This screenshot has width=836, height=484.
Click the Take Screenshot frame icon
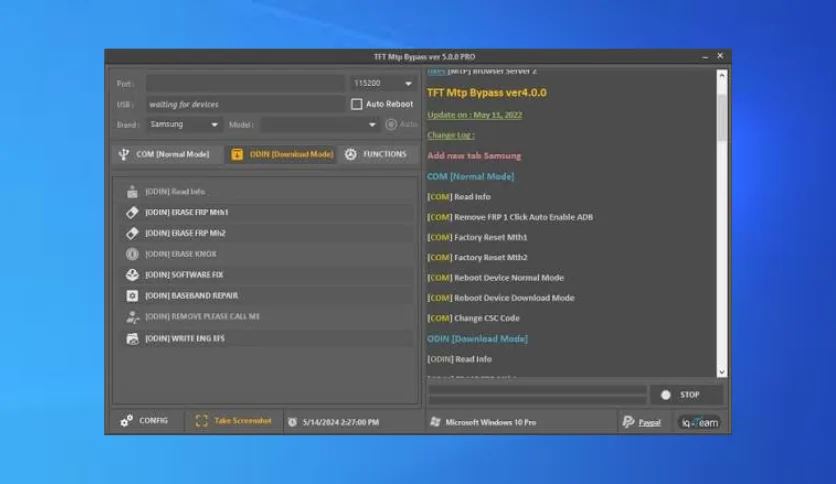click(202, 421)
